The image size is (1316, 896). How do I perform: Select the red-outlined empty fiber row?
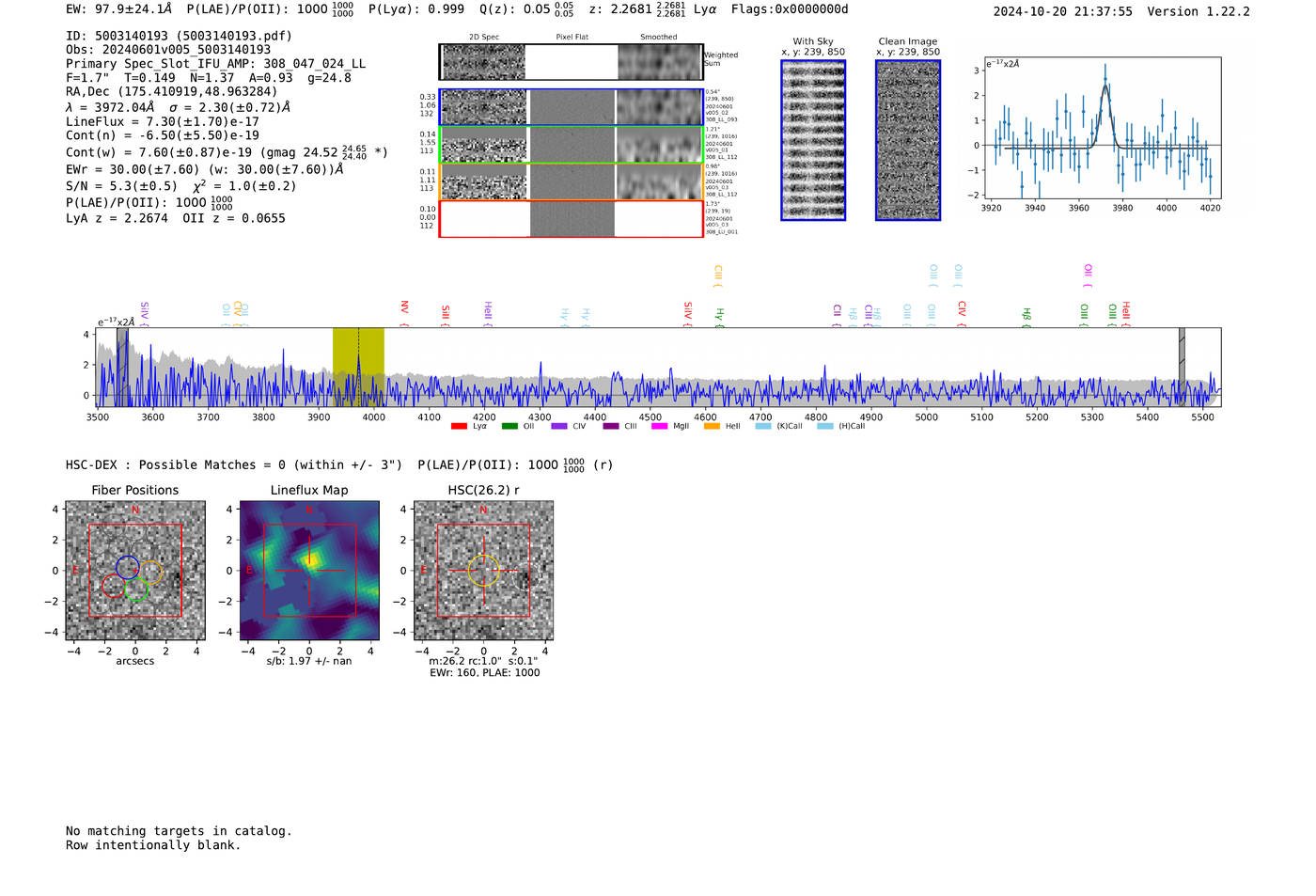click(572, 219)
